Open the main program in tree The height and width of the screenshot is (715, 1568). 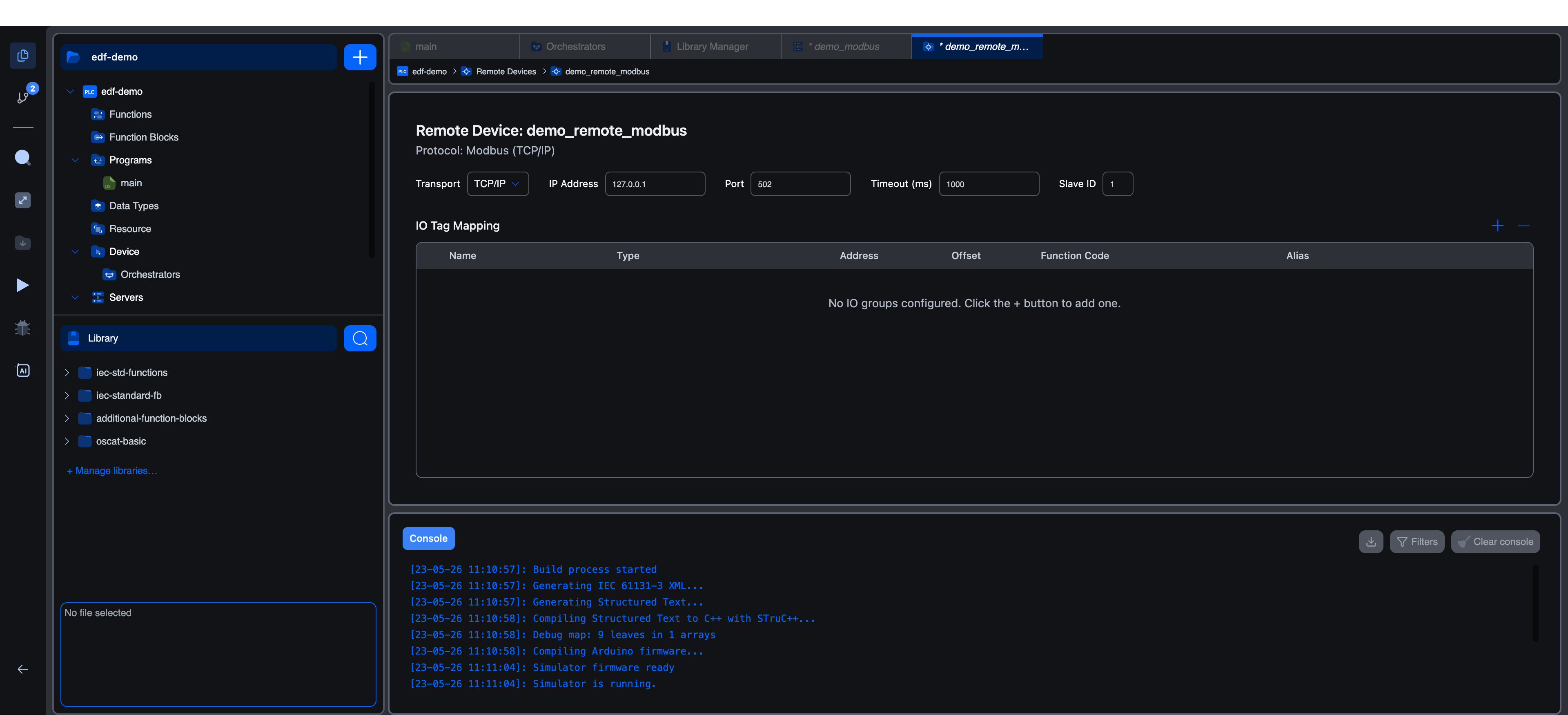pyautogui.click(x=131, y=183)
